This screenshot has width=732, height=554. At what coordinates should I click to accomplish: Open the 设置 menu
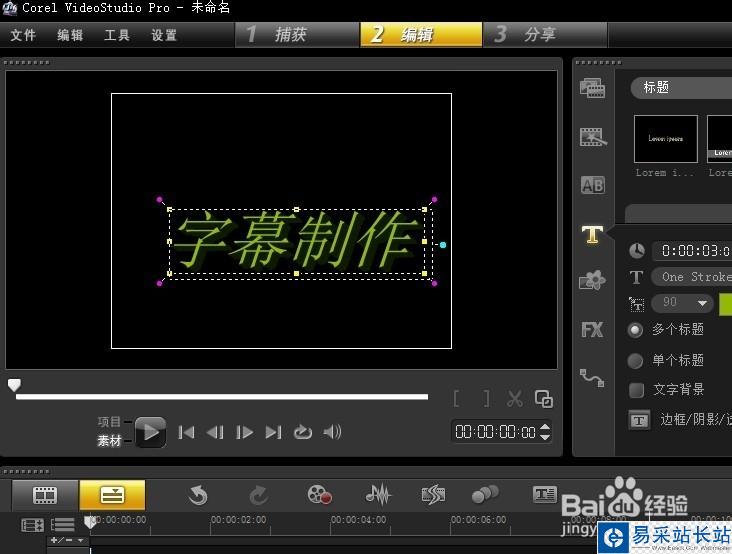coord(164,35)
